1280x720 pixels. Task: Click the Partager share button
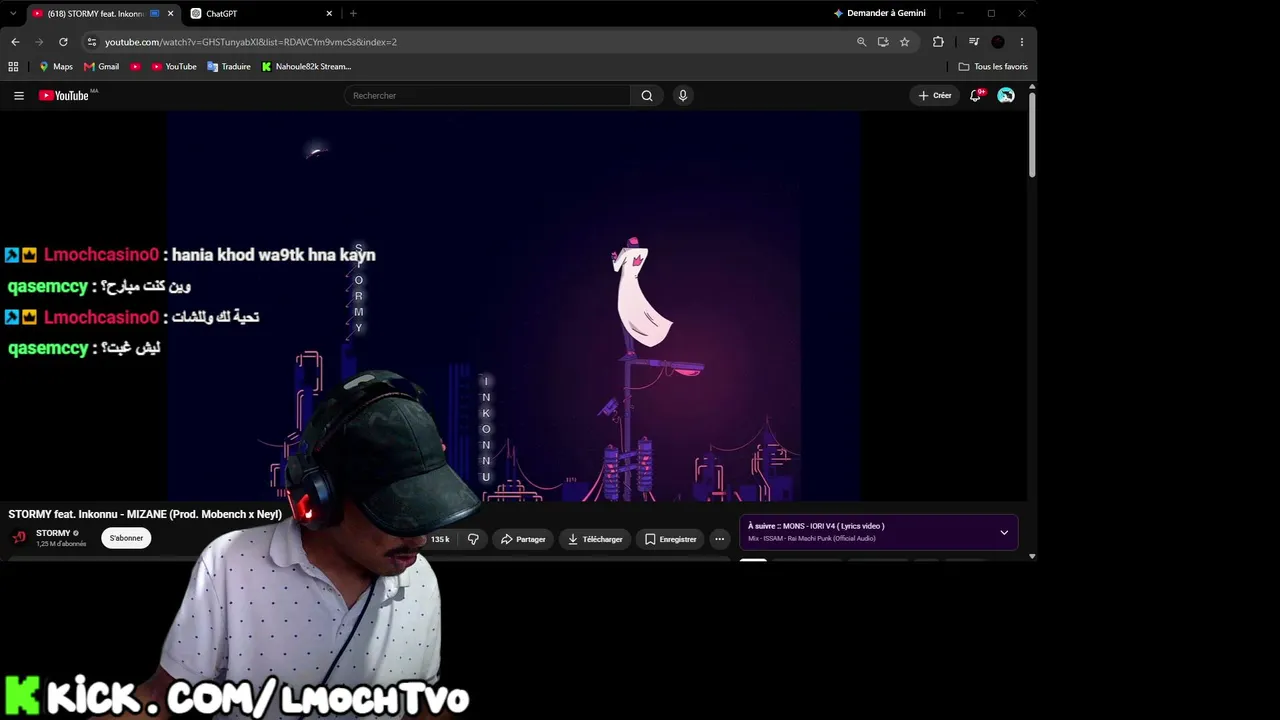(x=523, y=539)
